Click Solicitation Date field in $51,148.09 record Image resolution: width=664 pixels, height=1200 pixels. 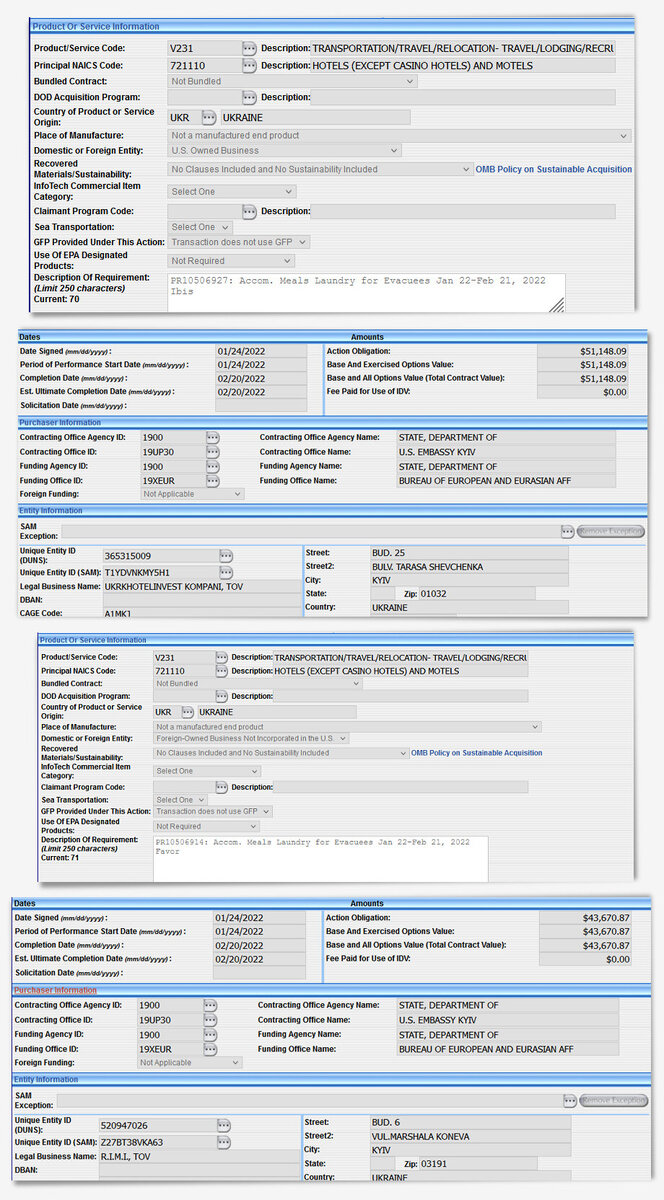pyautogui.click(x=261, y=406)
